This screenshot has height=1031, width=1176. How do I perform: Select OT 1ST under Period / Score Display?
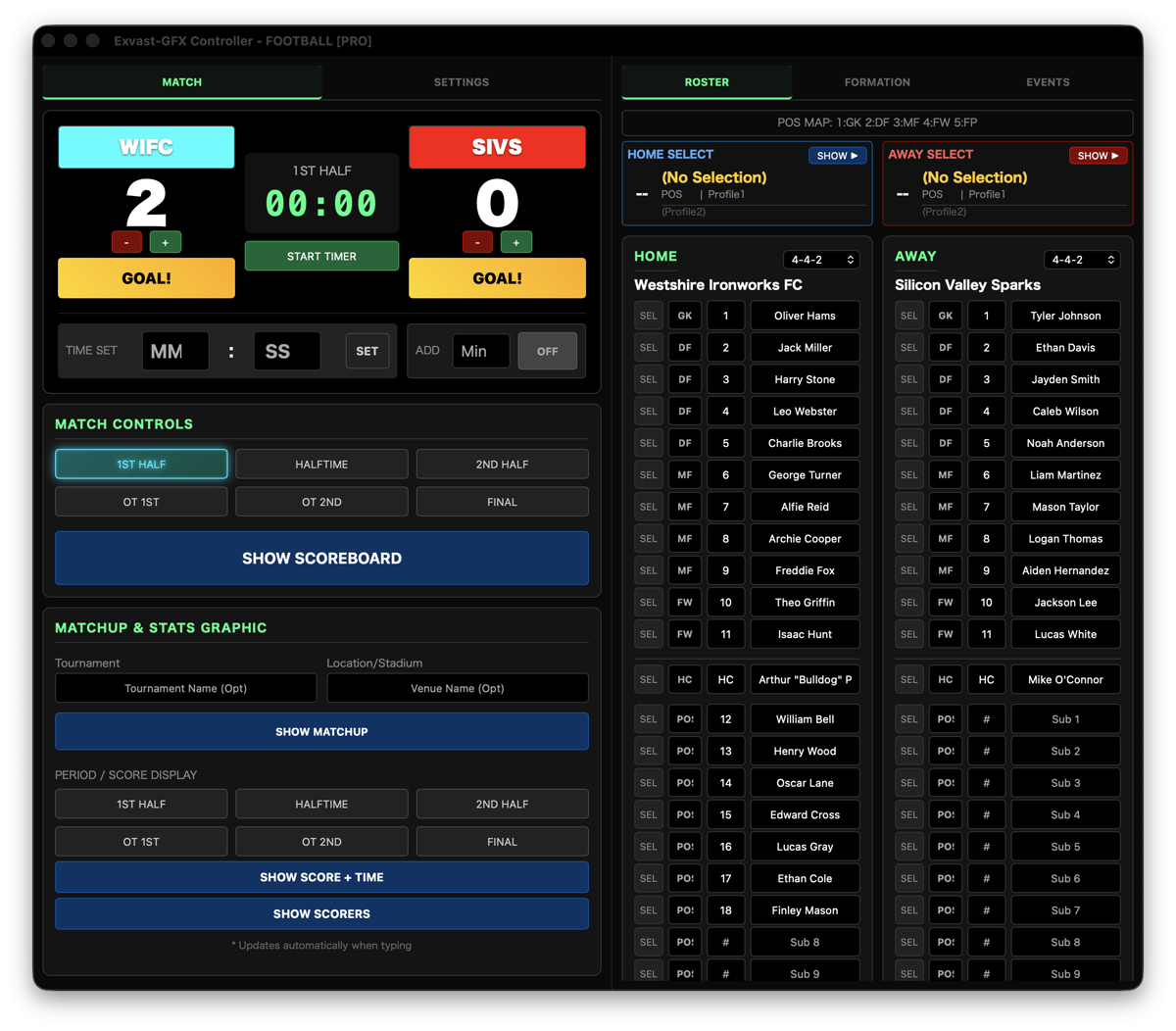pyautogui.click(x=141, y=842)
